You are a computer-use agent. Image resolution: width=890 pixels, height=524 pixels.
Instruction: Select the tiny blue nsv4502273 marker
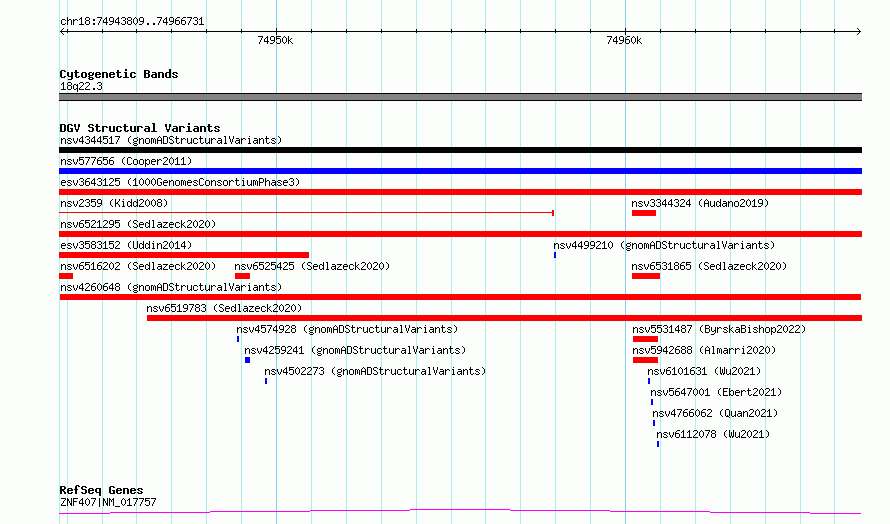(x=266, y=381)
